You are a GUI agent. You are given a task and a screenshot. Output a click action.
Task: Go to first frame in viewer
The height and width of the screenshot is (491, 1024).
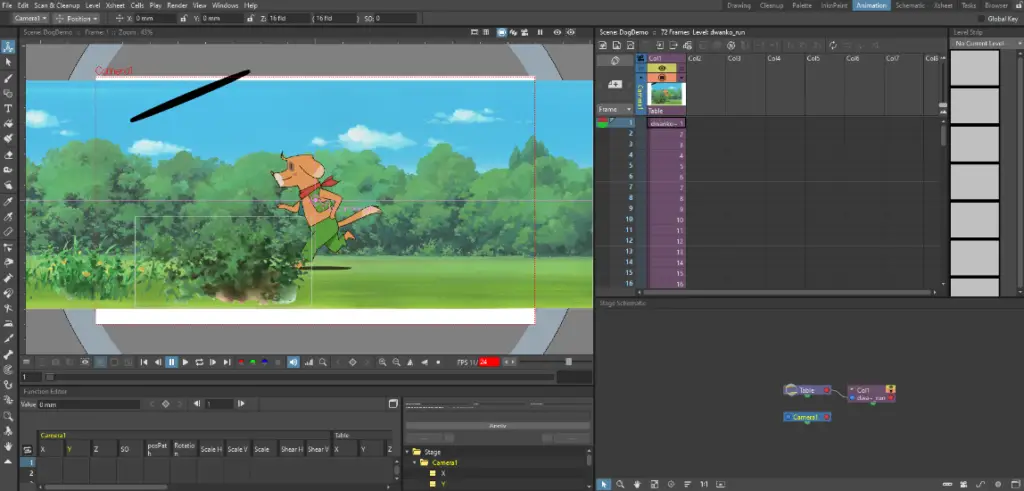[x=144, y=362]
